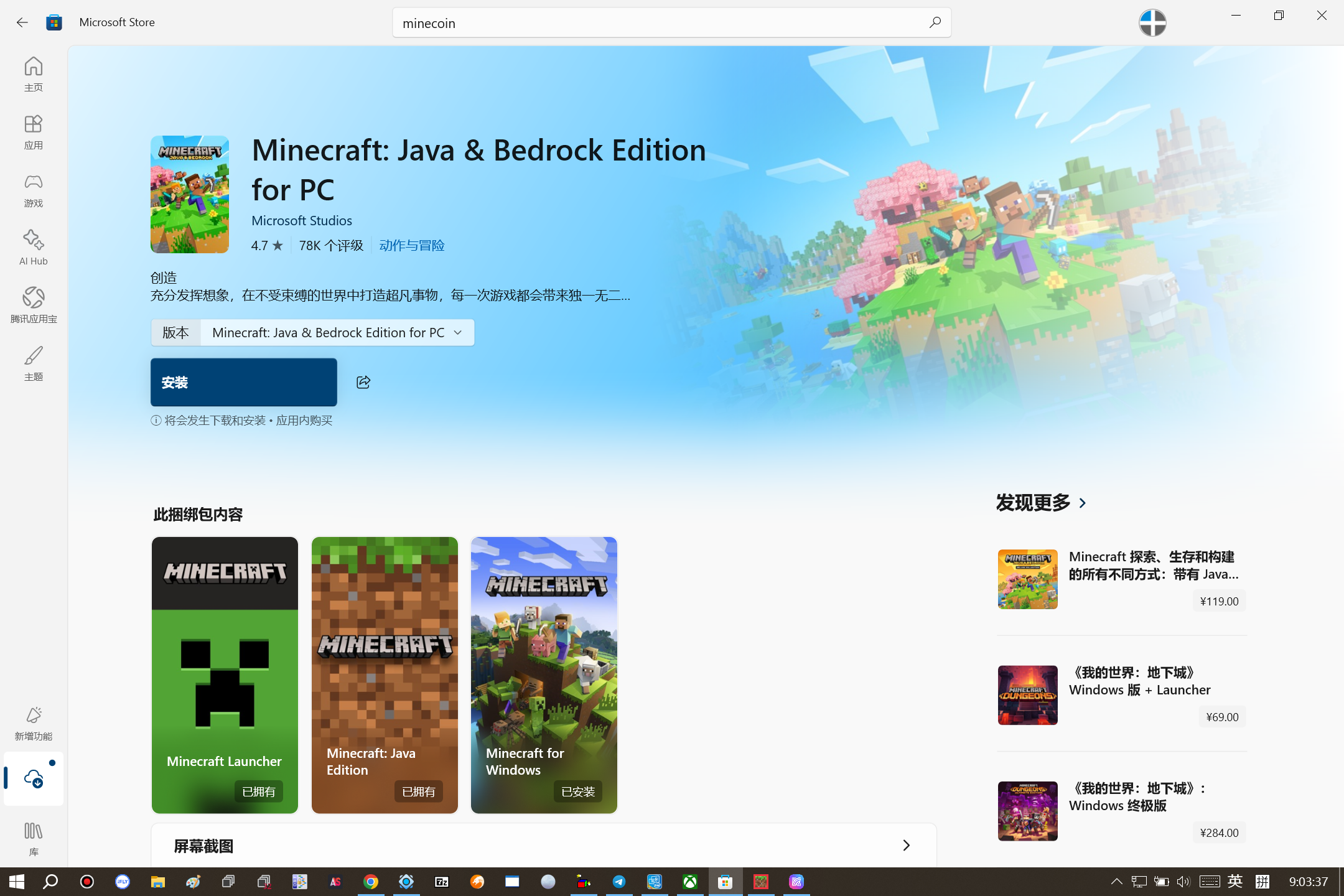Image resolution: width=1344 pixels, height=896 pixels.
Task: Expand Discover more (发现更多) chevron
Action: [x=1083, y=503]
